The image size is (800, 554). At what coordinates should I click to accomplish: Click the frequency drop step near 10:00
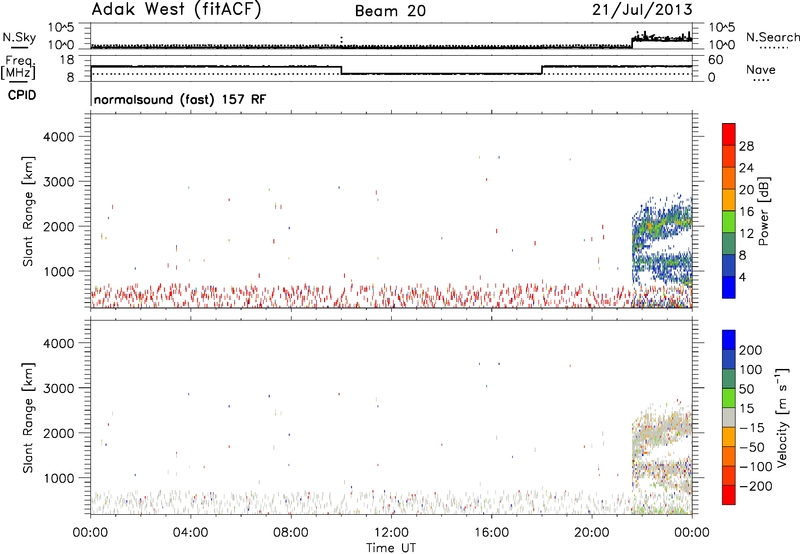(x=341, y=70)
